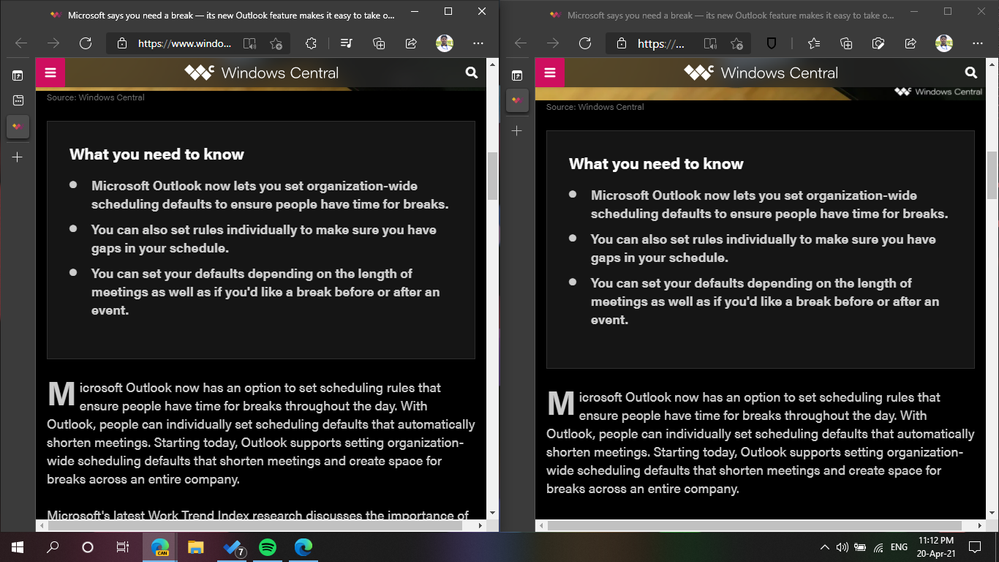Screen dimensions: 999x562
Task: Click the shield icon in right browser toolbar
Action: pos(772,43)
